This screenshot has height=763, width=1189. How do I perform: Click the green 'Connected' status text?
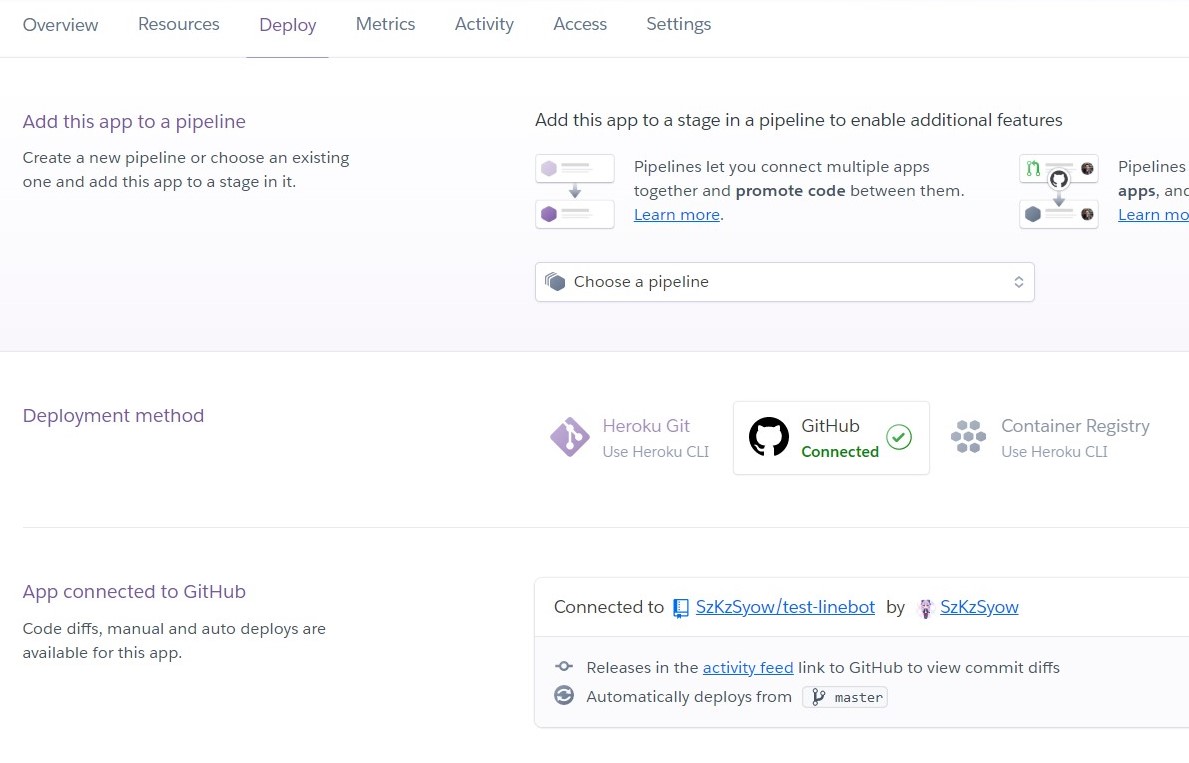(839, 452)
